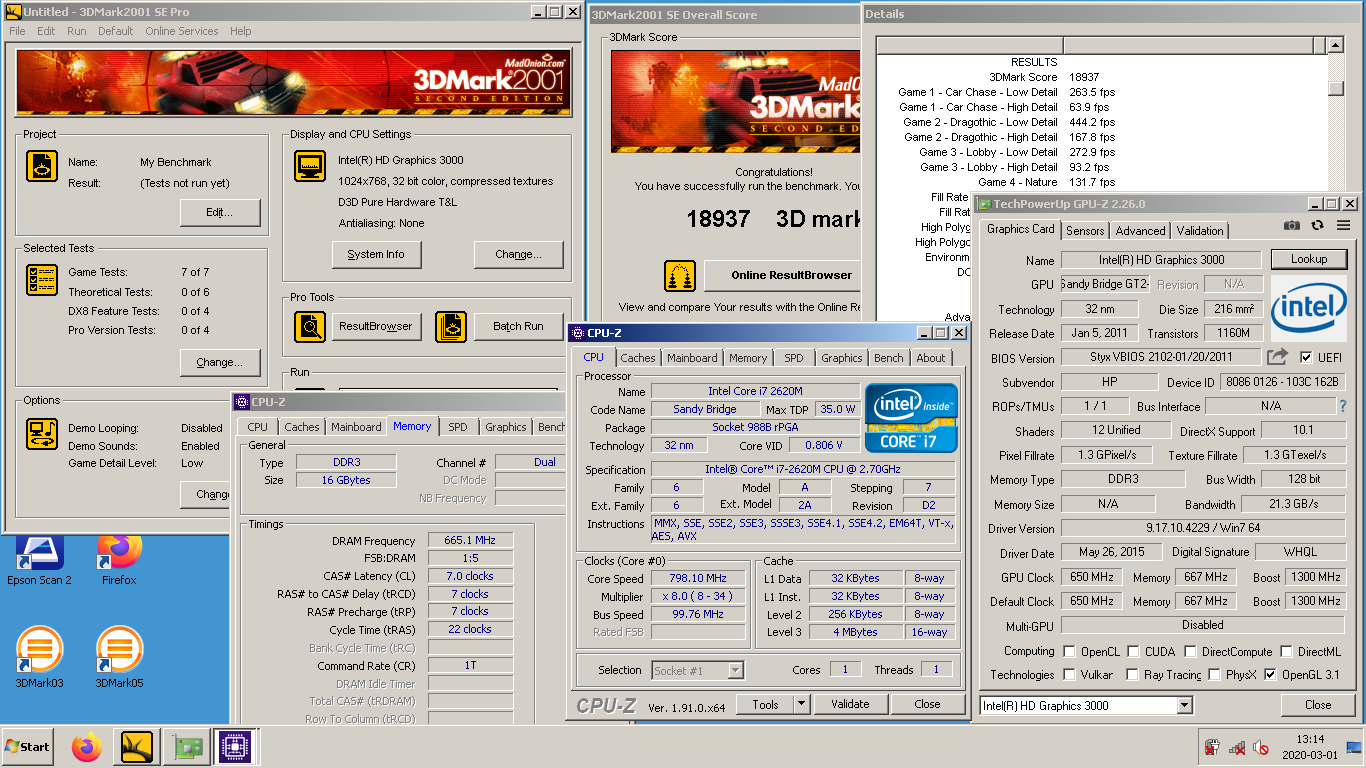Click the CPU-Z chip taskbar icon
The height and width of the screenshot is (768, 1366).
pyautogui.click(x=234, y=747)
